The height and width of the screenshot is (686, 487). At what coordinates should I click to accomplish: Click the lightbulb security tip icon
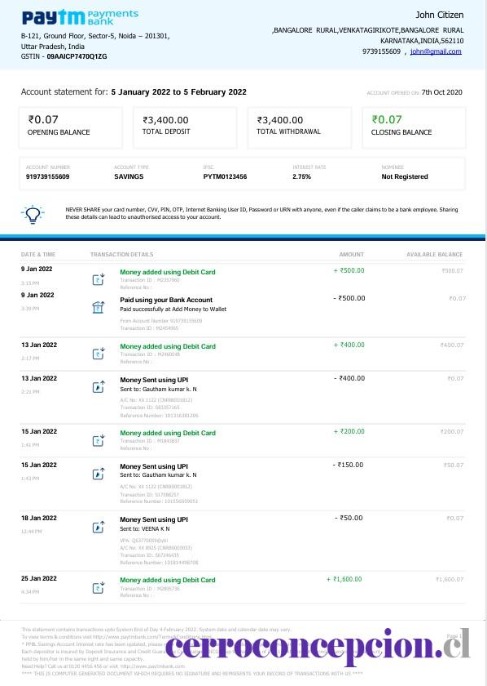33,214
